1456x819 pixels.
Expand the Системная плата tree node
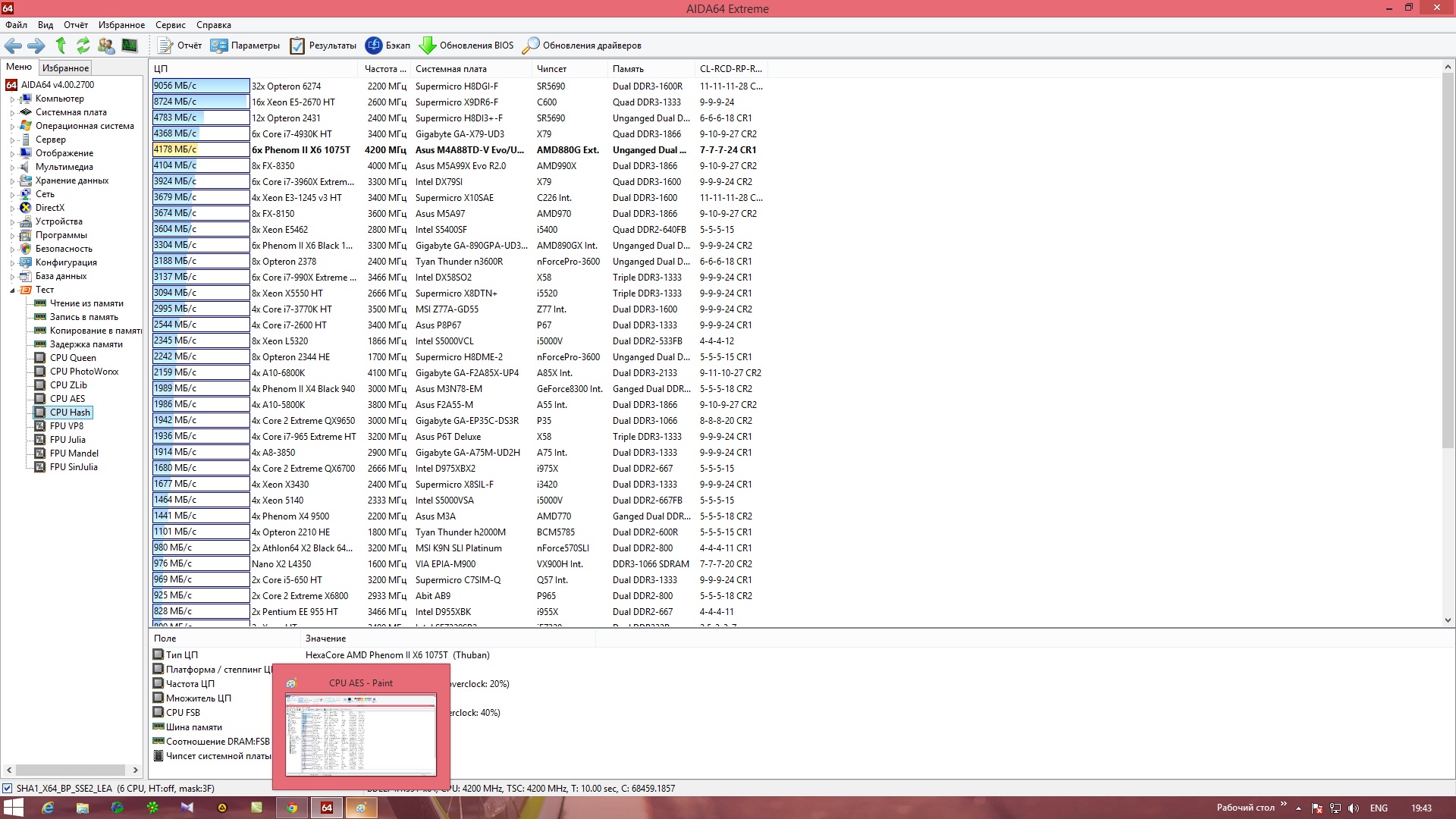click(x=12, y=113)
